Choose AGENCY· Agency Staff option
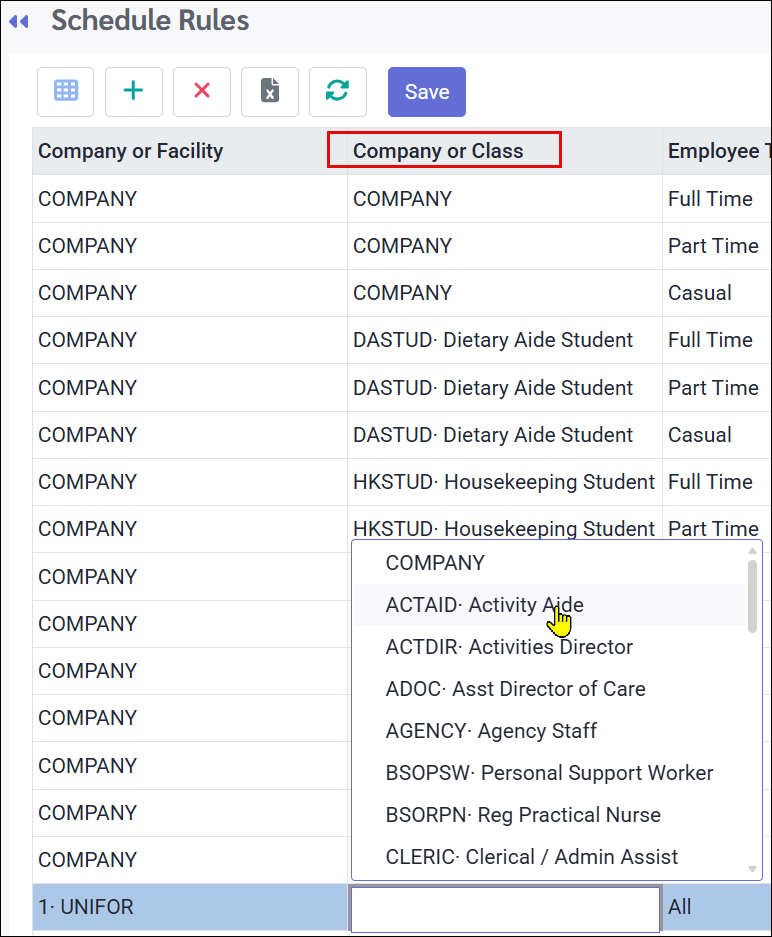 point(550,730)
